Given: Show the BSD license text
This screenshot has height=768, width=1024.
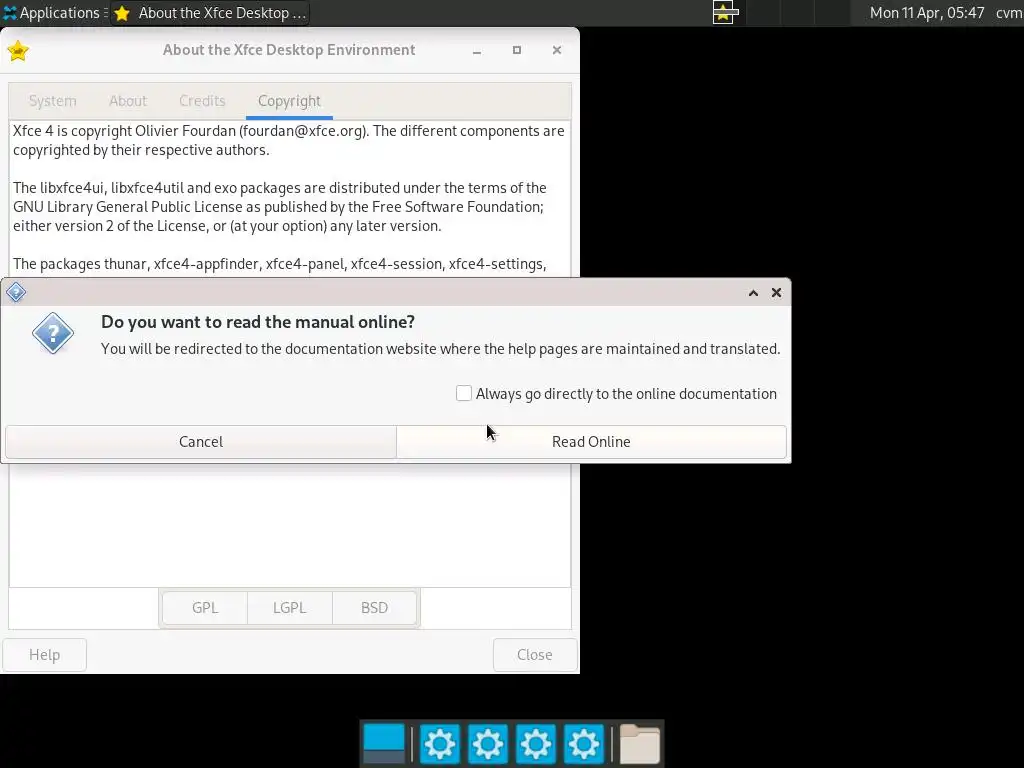Looking at the screenshot, I should [x=374, y=607].
